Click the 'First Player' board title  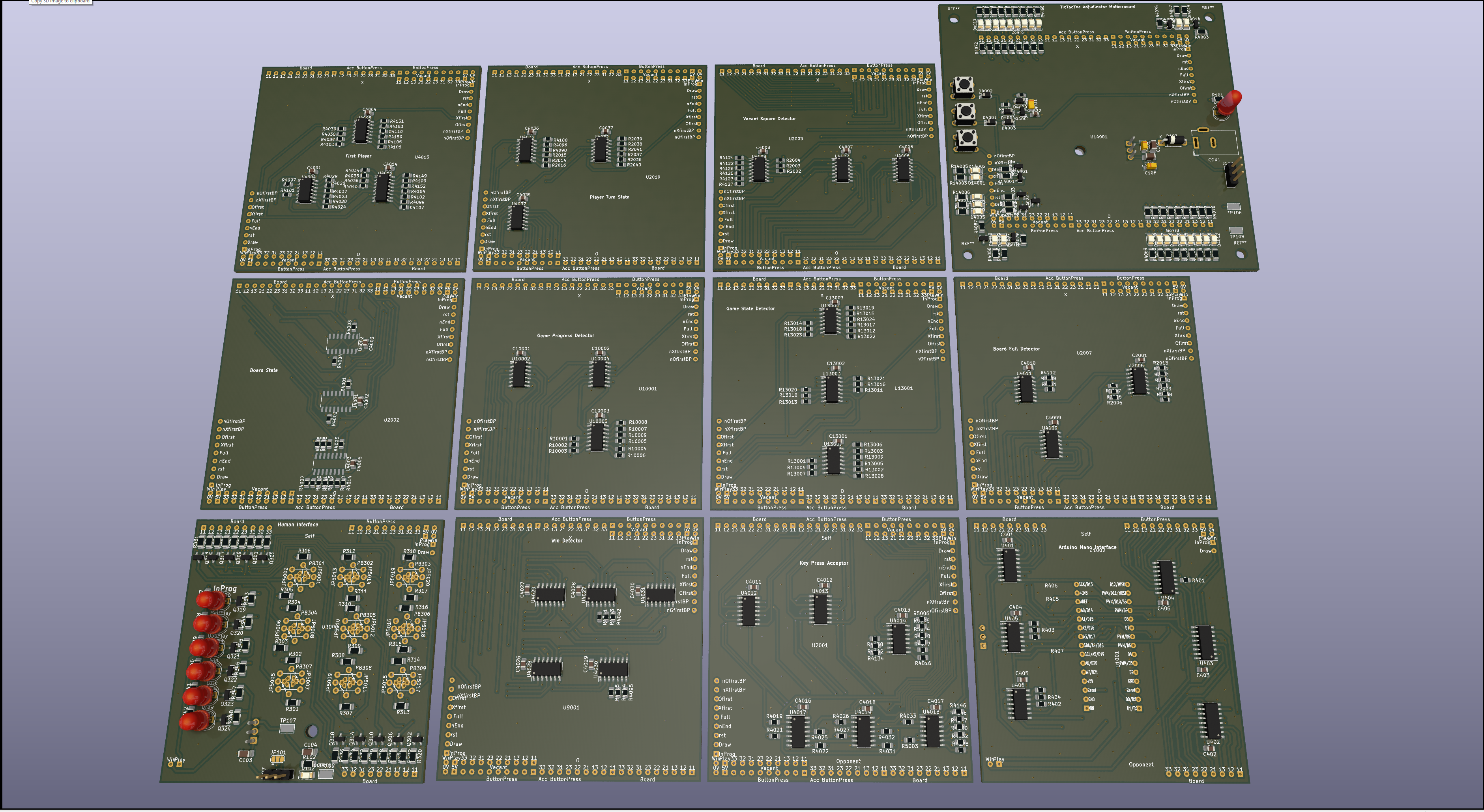(358, 156)
